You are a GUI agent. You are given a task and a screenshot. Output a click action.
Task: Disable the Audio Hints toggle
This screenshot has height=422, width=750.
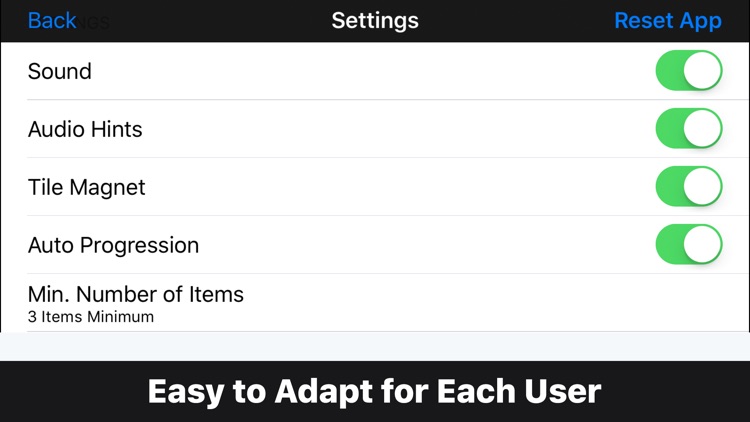click(688, 129)
